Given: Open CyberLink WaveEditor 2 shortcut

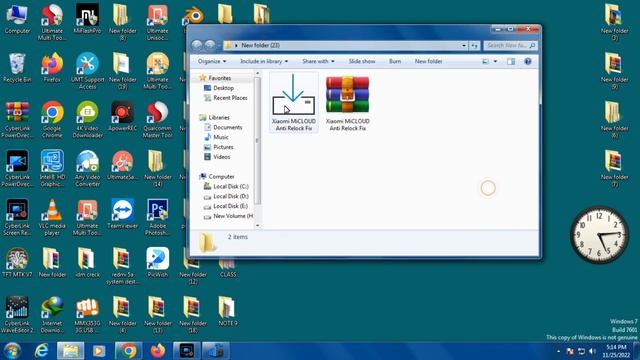Looking at the screenshot, I should pyautogui.click(x=17, y=315).
